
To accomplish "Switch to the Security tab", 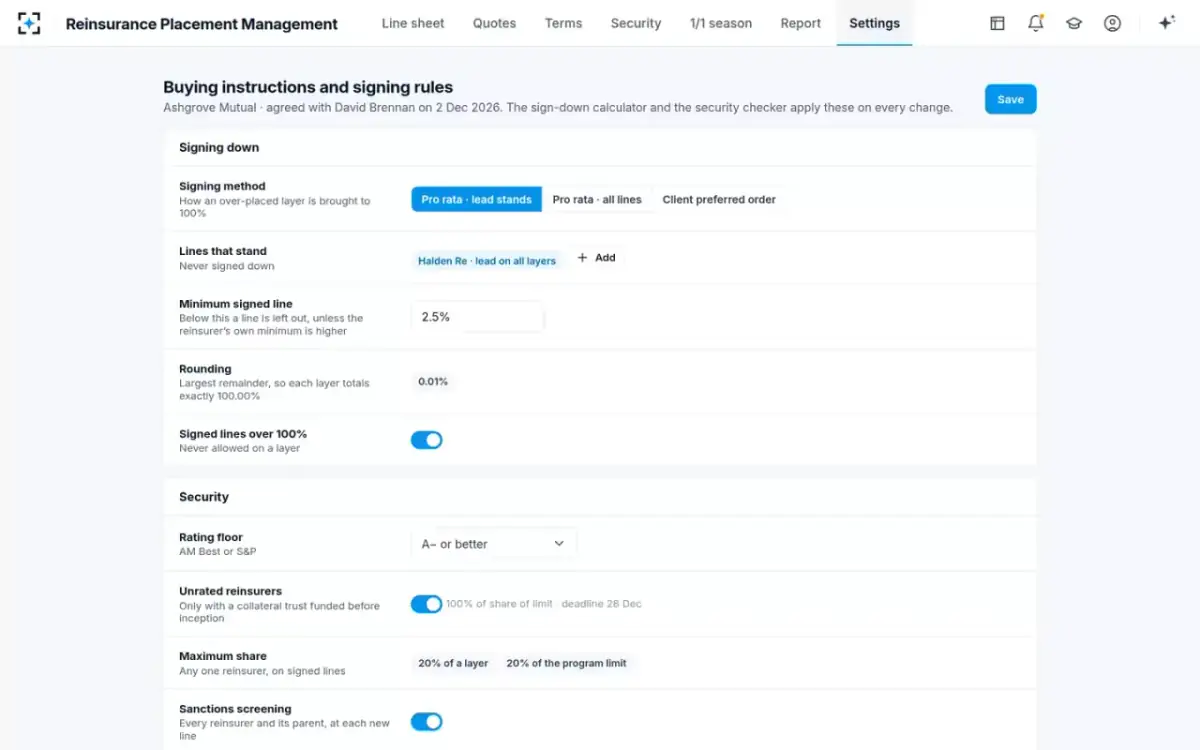I will point(636,23).
